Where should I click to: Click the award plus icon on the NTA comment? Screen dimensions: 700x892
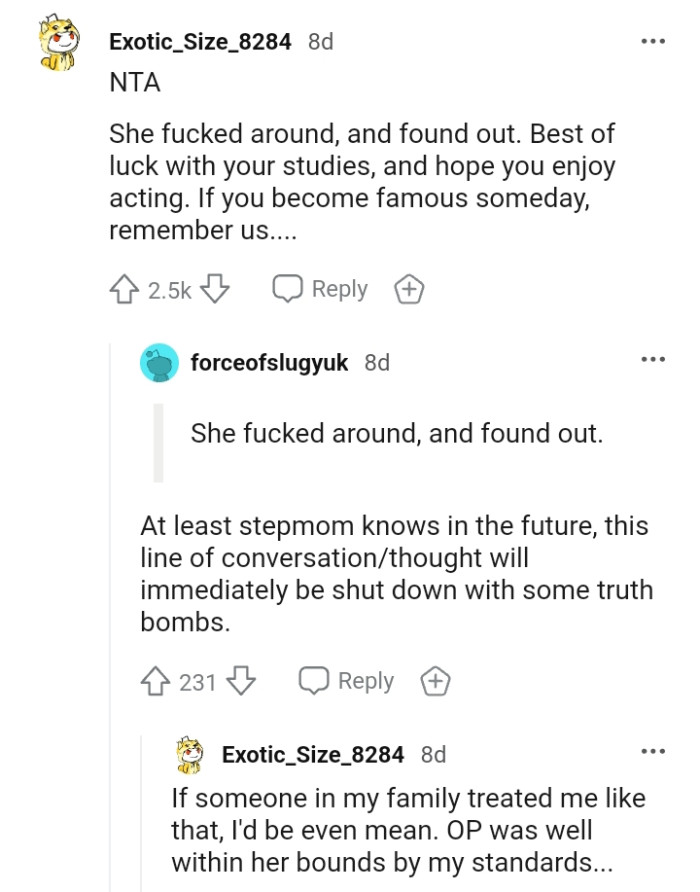pos(408,288)
